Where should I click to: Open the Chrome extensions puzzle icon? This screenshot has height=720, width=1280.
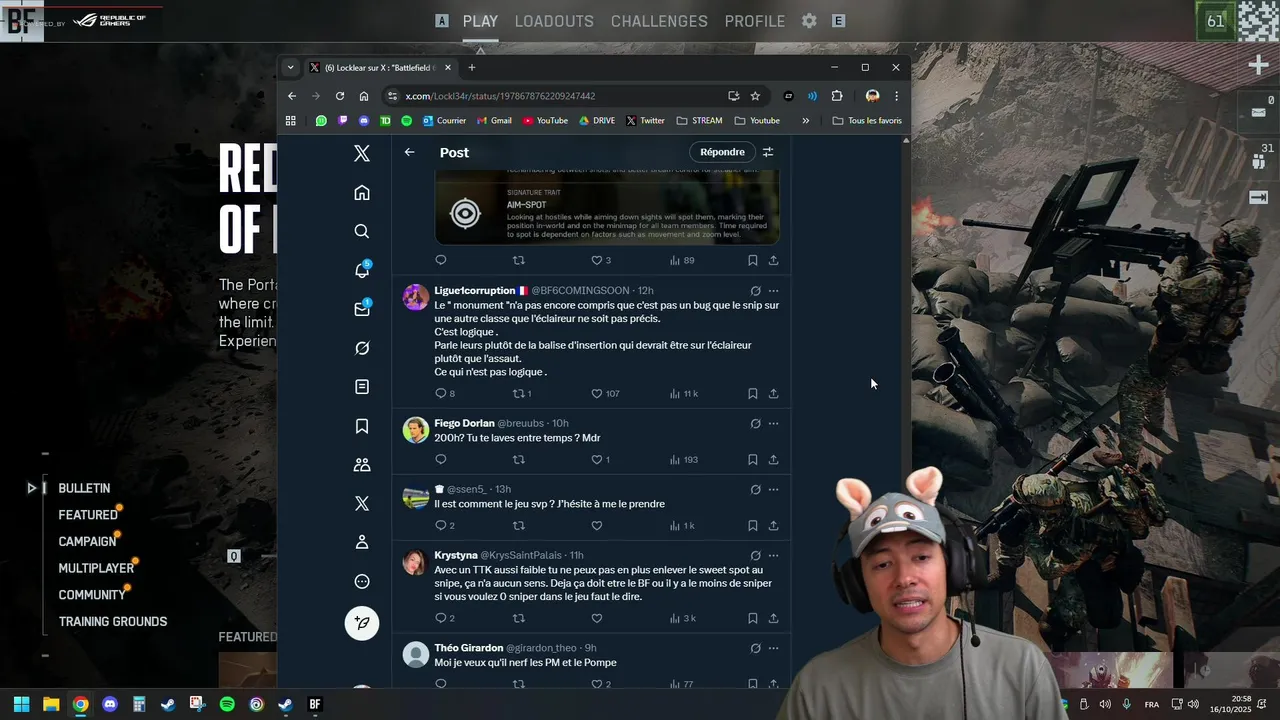[837, 96]
